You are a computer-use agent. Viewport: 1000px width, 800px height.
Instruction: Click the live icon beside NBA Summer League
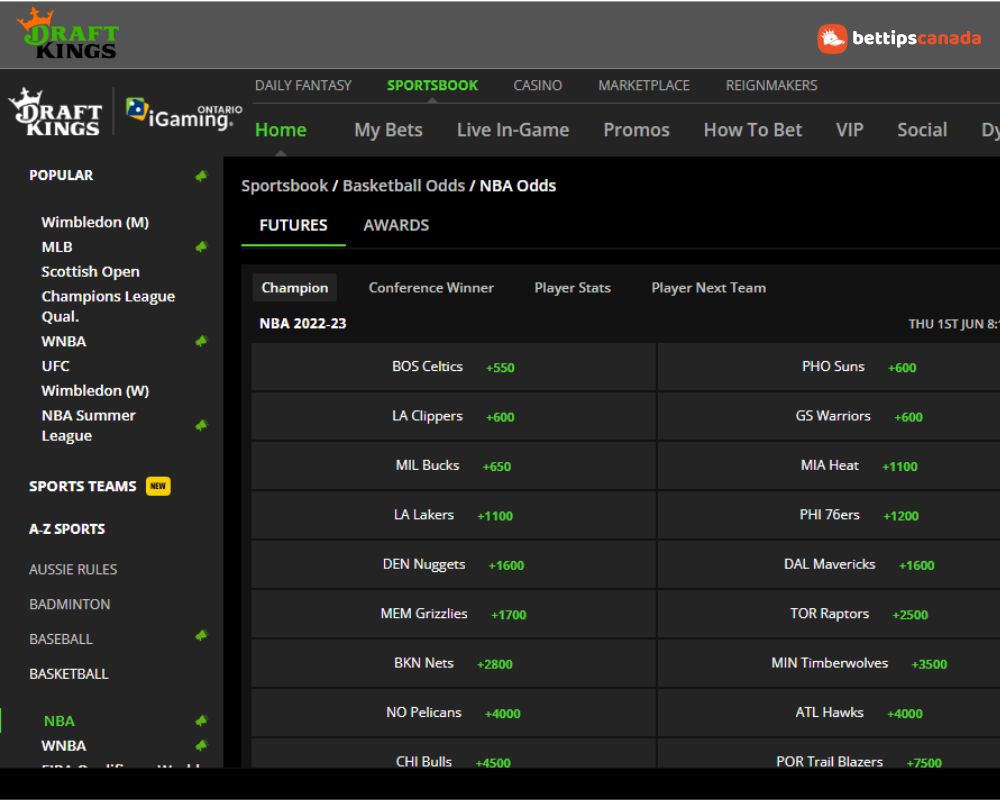[x=202, y=425]
